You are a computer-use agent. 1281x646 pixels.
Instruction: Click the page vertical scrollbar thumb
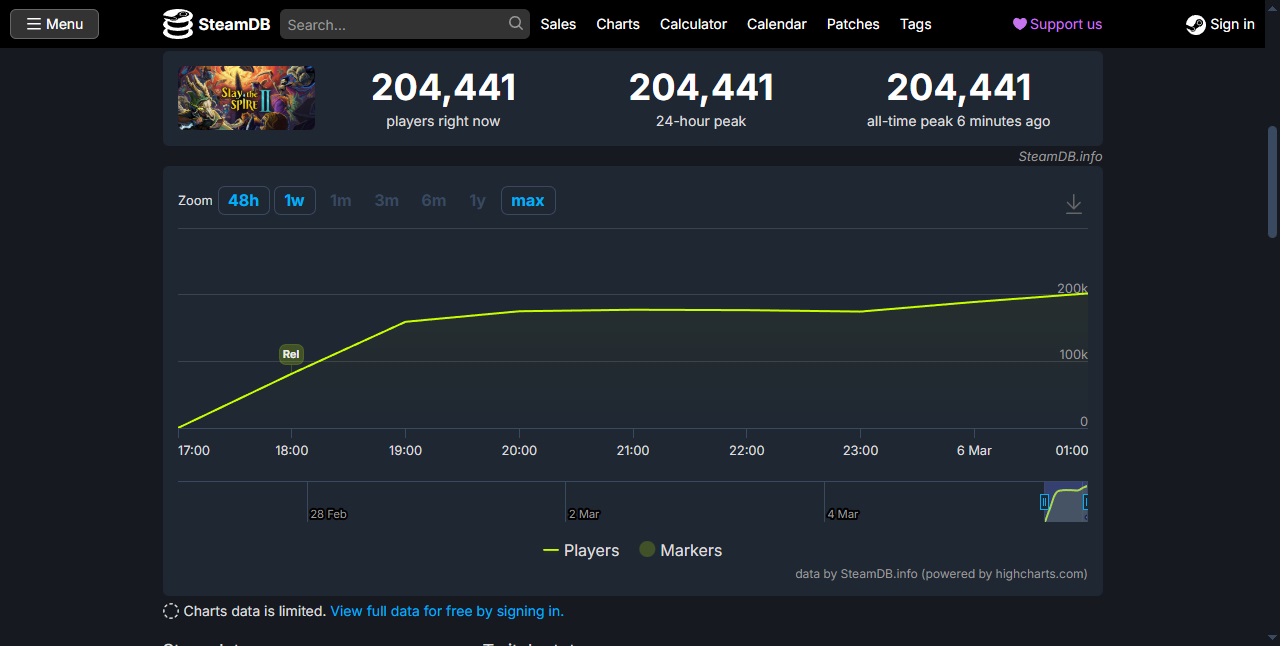(x=1273, y=181)
